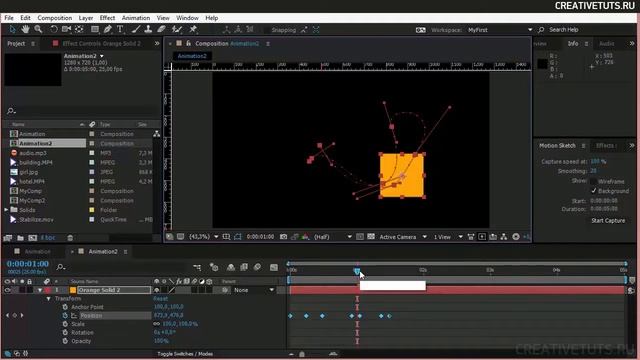This screenshot has width=640, height=360.
Task: Click the new folder icon in Project panel
Action: click(20, 238)
